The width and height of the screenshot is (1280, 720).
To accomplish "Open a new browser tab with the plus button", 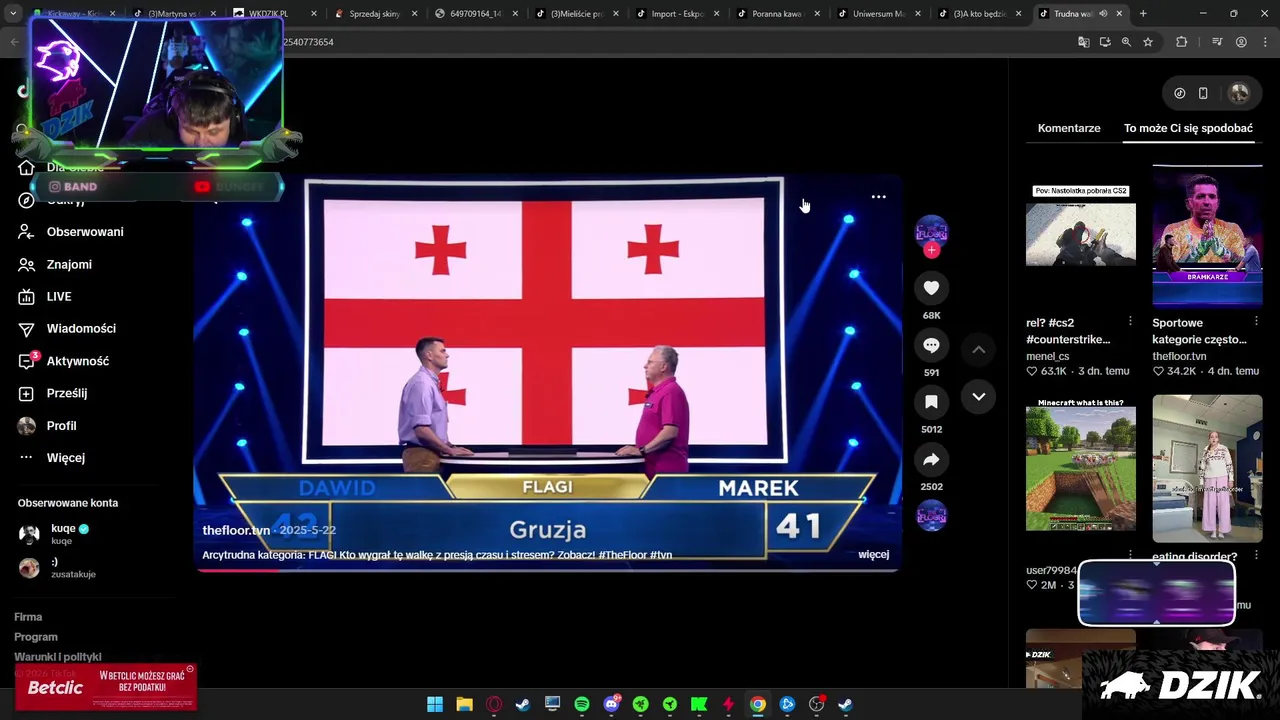I will click(x=1143, y=14).
